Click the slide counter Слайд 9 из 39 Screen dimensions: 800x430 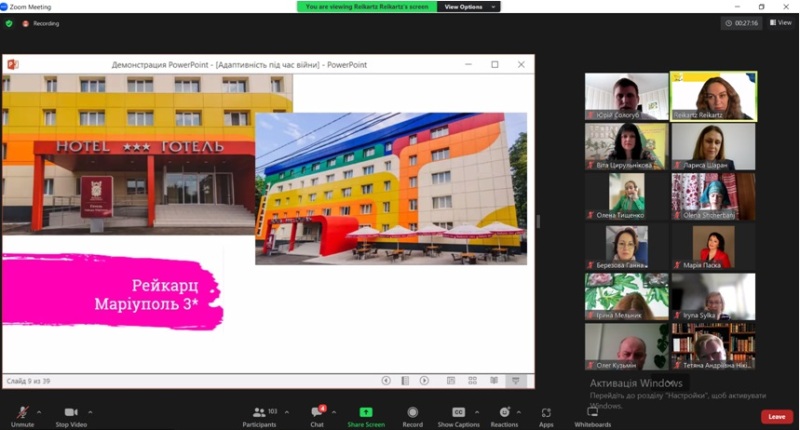(29, 381)
